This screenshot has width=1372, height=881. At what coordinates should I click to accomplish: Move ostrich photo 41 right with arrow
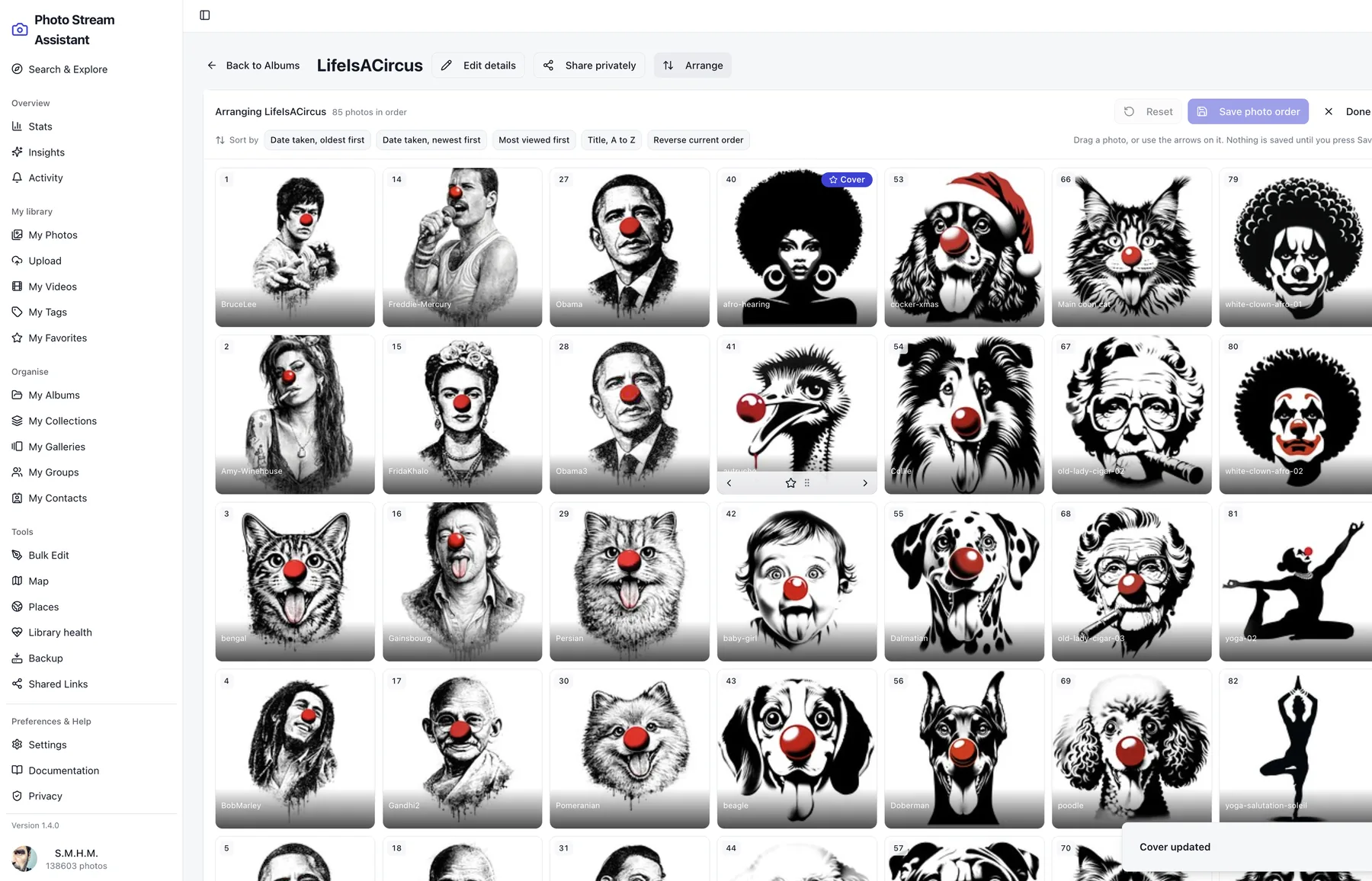tap(865, 483)
